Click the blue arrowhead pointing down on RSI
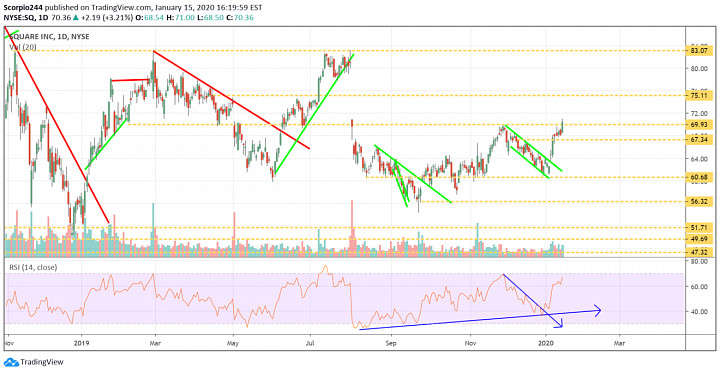The width and height of the screenshot is (720, 373). click(x=558, y=324)
